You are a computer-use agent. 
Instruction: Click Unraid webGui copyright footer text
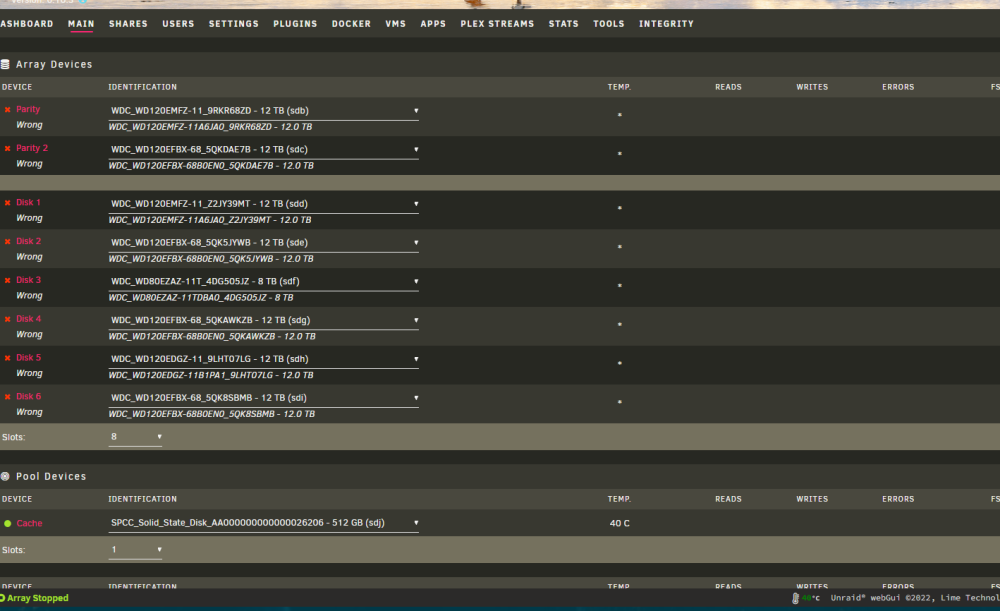tap(915, 598)
